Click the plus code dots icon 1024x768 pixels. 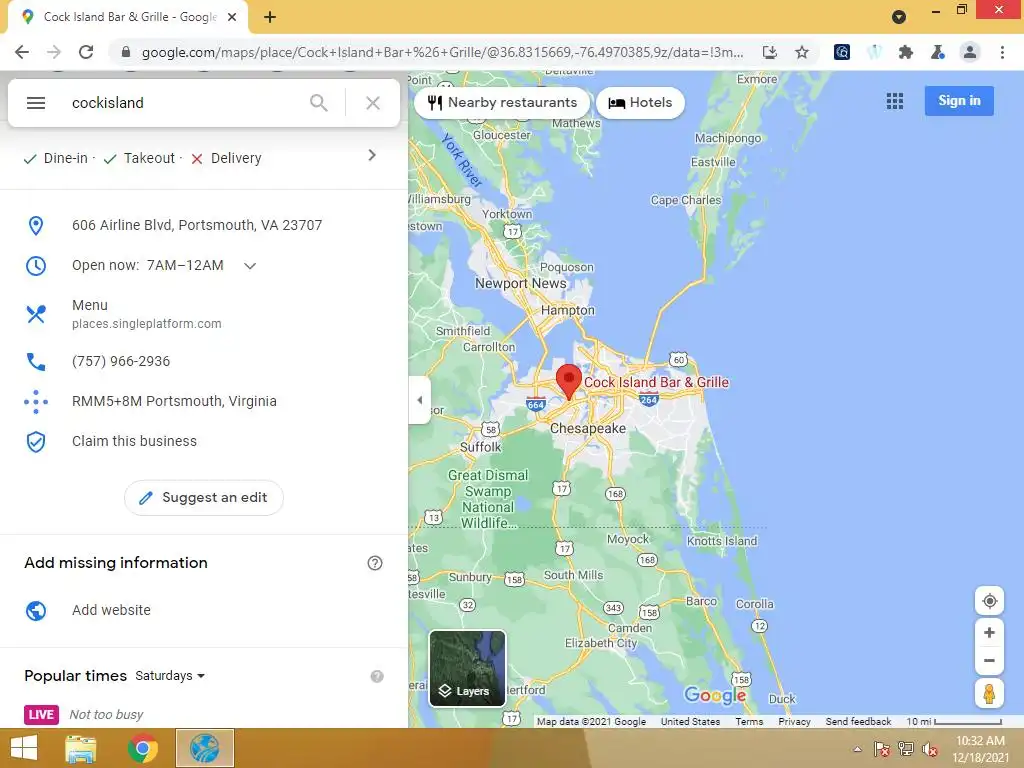pyautogui.click(x=36, y=402)
